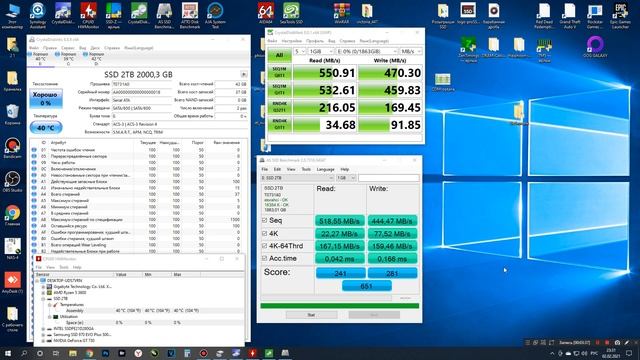The height and width of the screenshot is (360, 640).
Task: Uncheck the Seq test in AS SSD
Action: pos(264,220)
